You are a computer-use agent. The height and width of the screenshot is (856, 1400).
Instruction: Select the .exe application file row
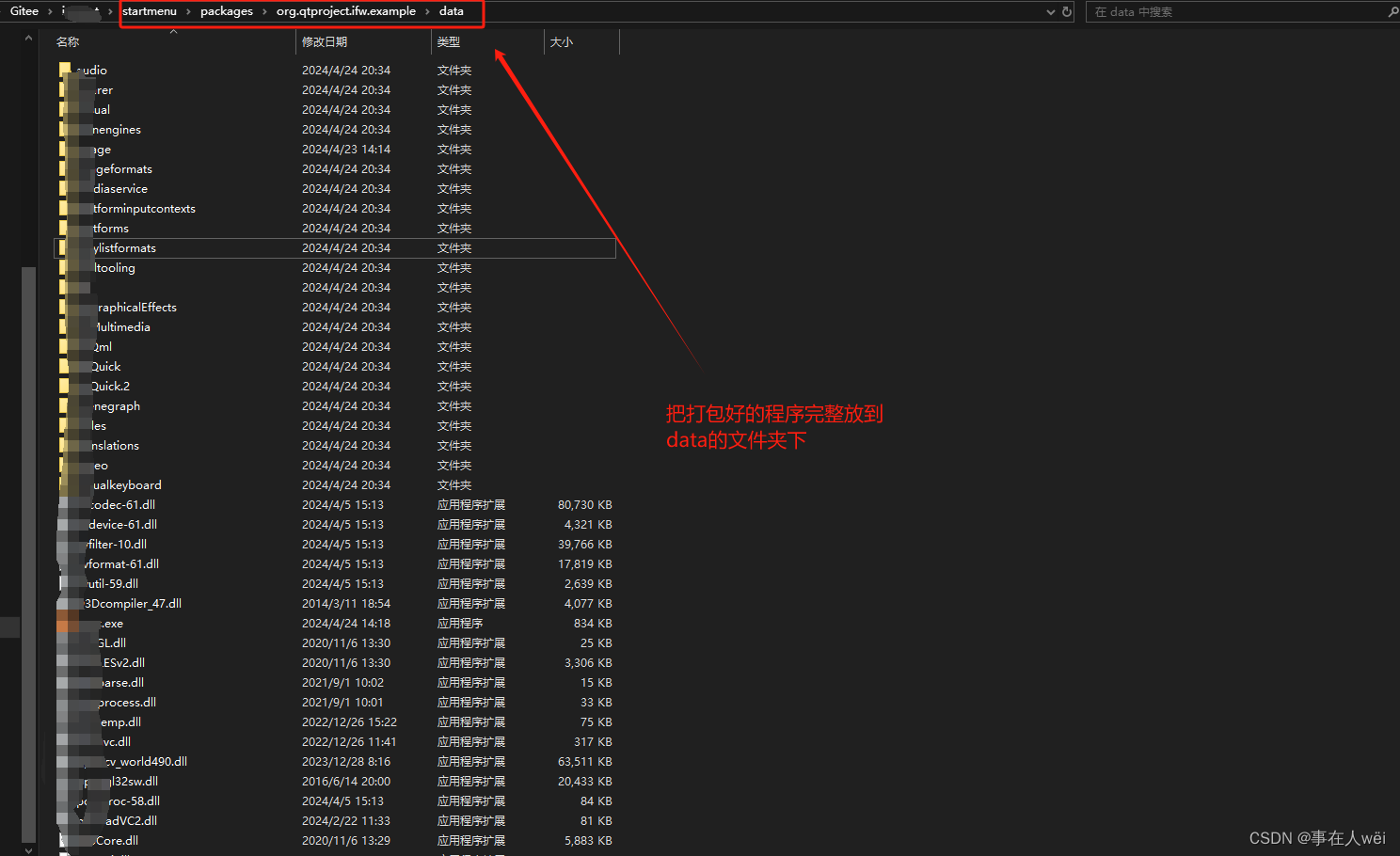pos(334,624)
